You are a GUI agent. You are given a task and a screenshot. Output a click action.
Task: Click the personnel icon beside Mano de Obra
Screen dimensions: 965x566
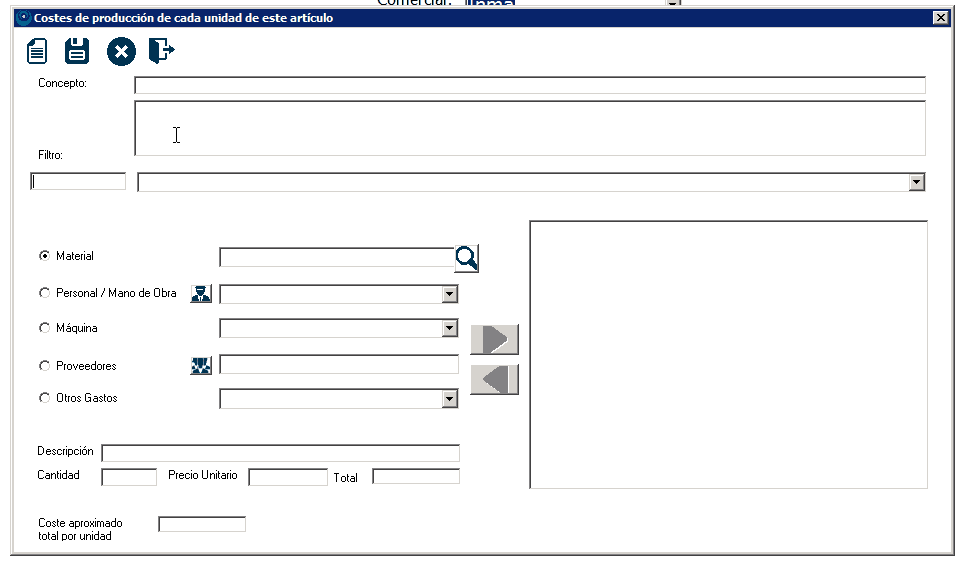pos(201,294)
